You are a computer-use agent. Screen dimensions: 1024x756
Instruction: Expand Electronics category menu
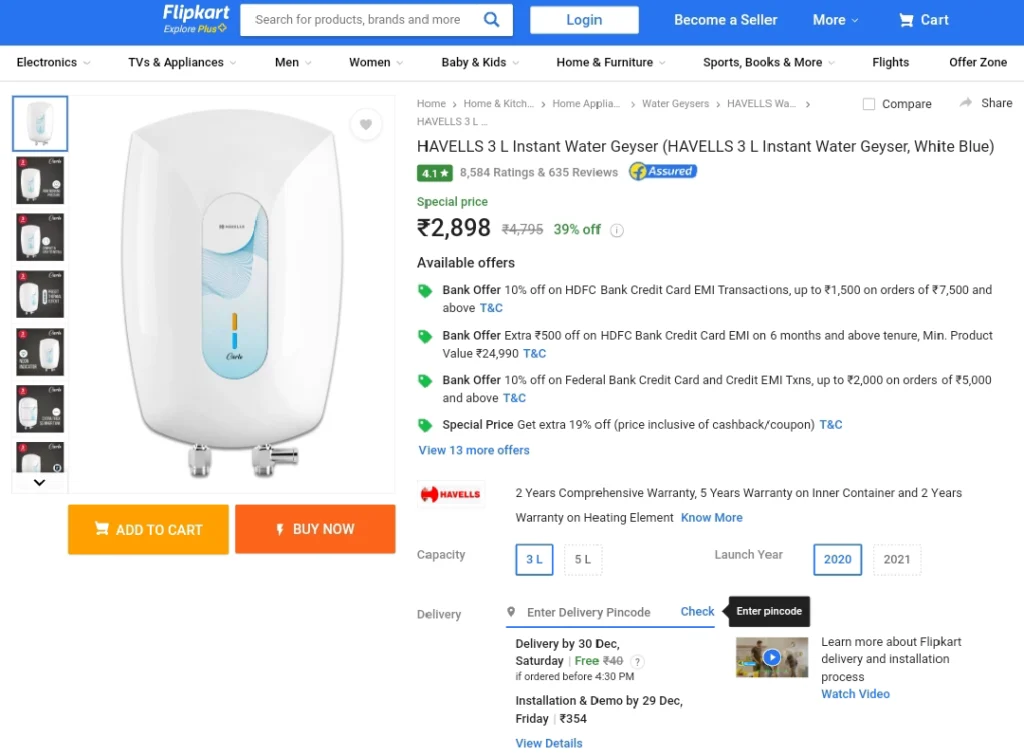[x=53, y=62]
